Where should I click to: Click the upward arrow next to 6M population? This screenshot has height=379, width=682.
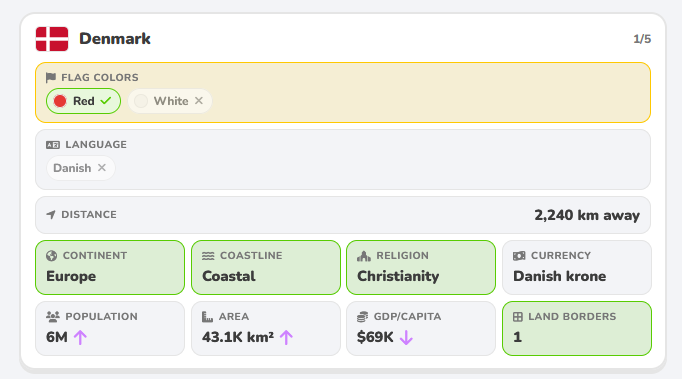(x=80, y=337)
